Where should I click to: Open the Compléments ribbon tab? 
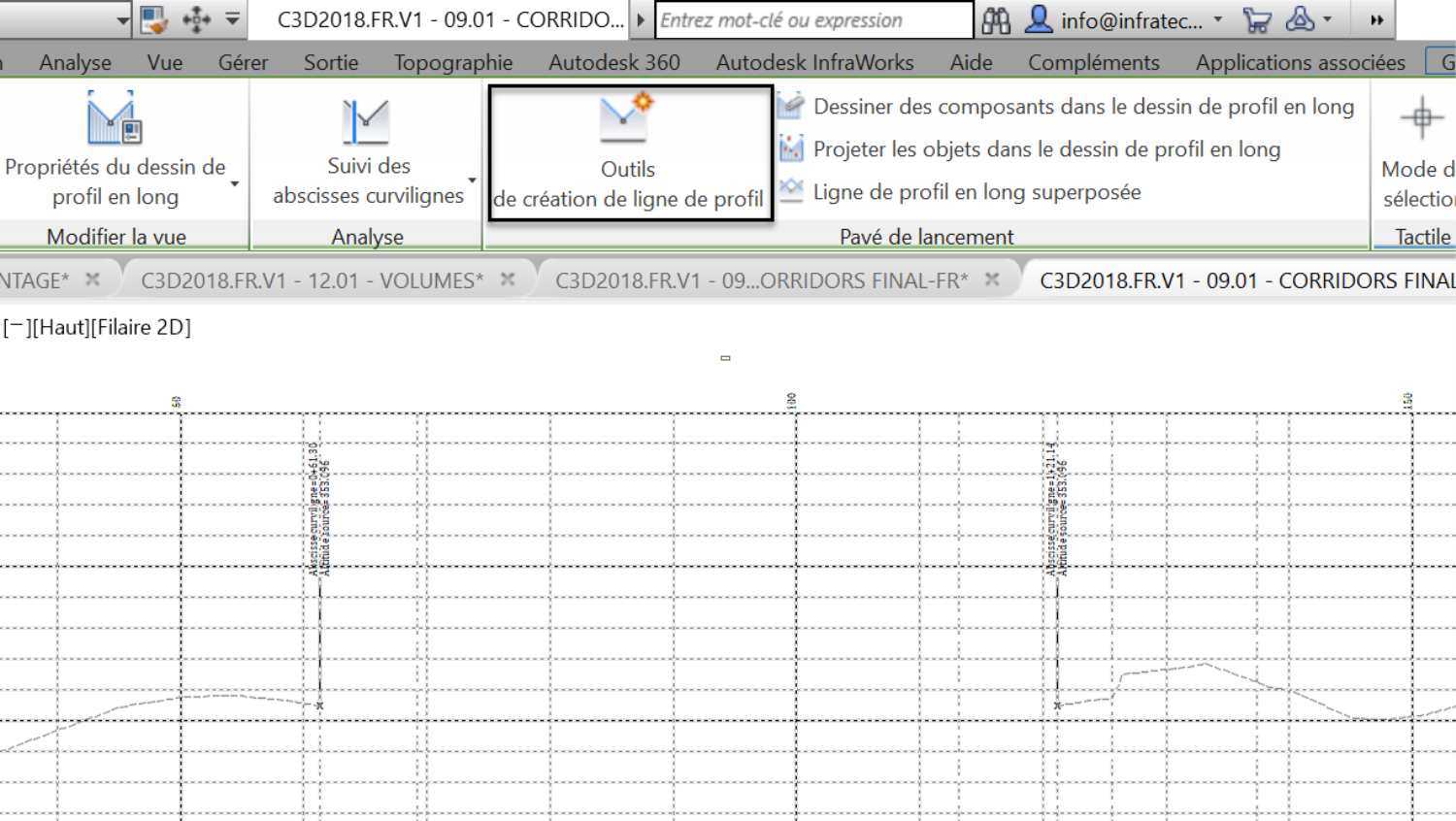coord(1094,62)
